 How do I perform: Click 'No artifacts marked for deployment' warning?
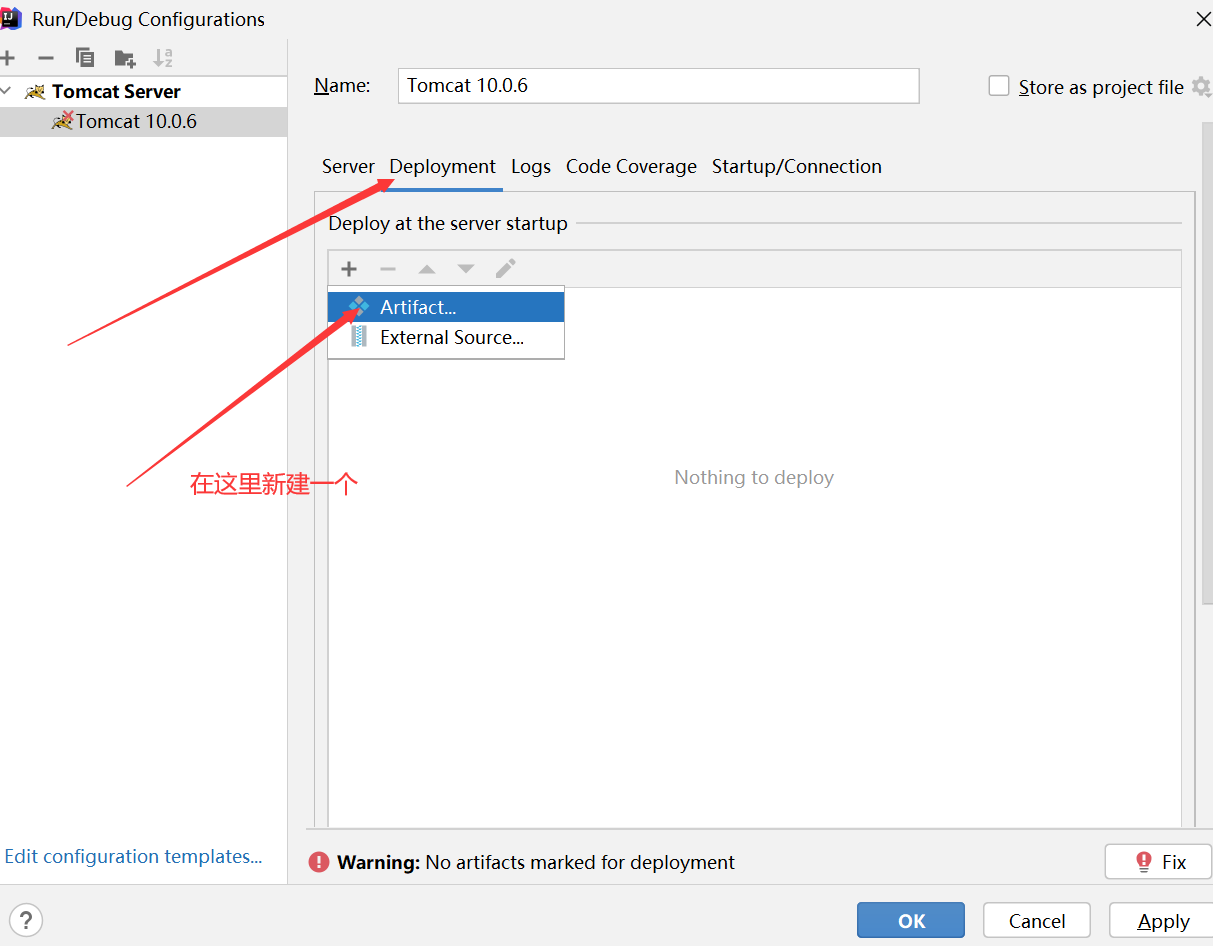pyautogui.click(x=580, y=862)
